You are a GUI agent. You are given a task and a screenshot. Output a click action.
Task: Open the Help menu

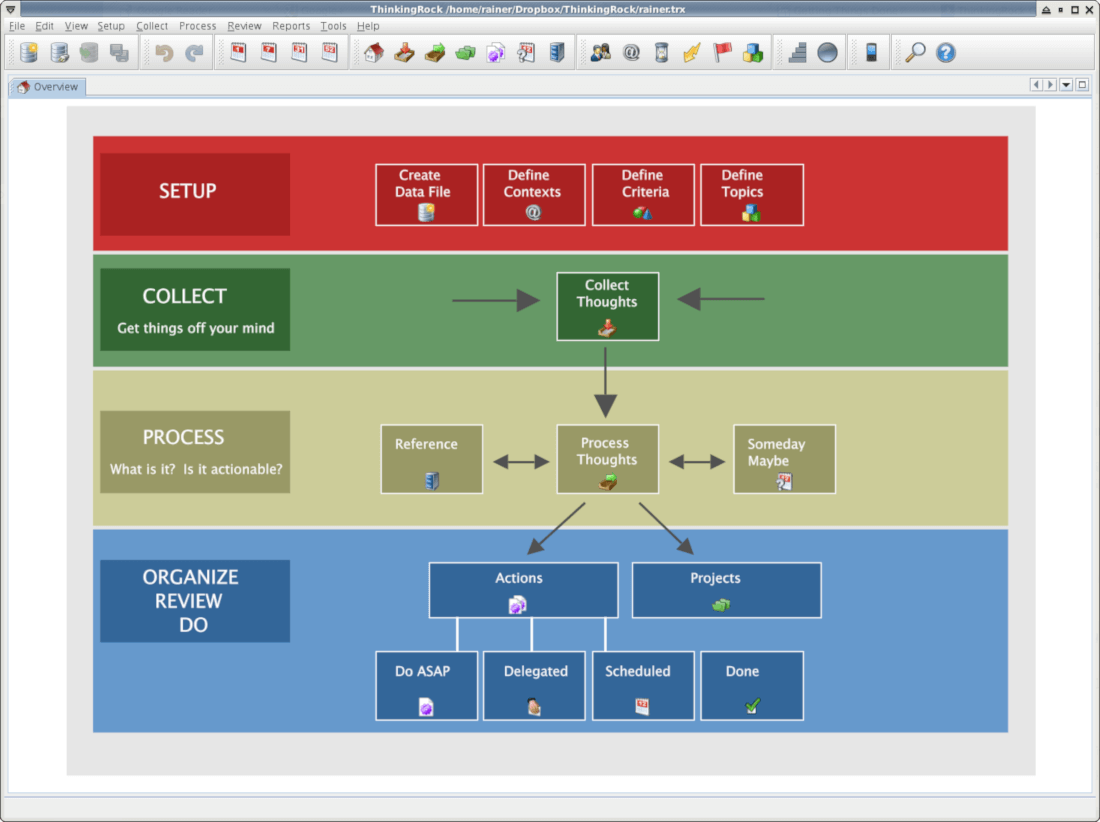(x=368, y=26)
